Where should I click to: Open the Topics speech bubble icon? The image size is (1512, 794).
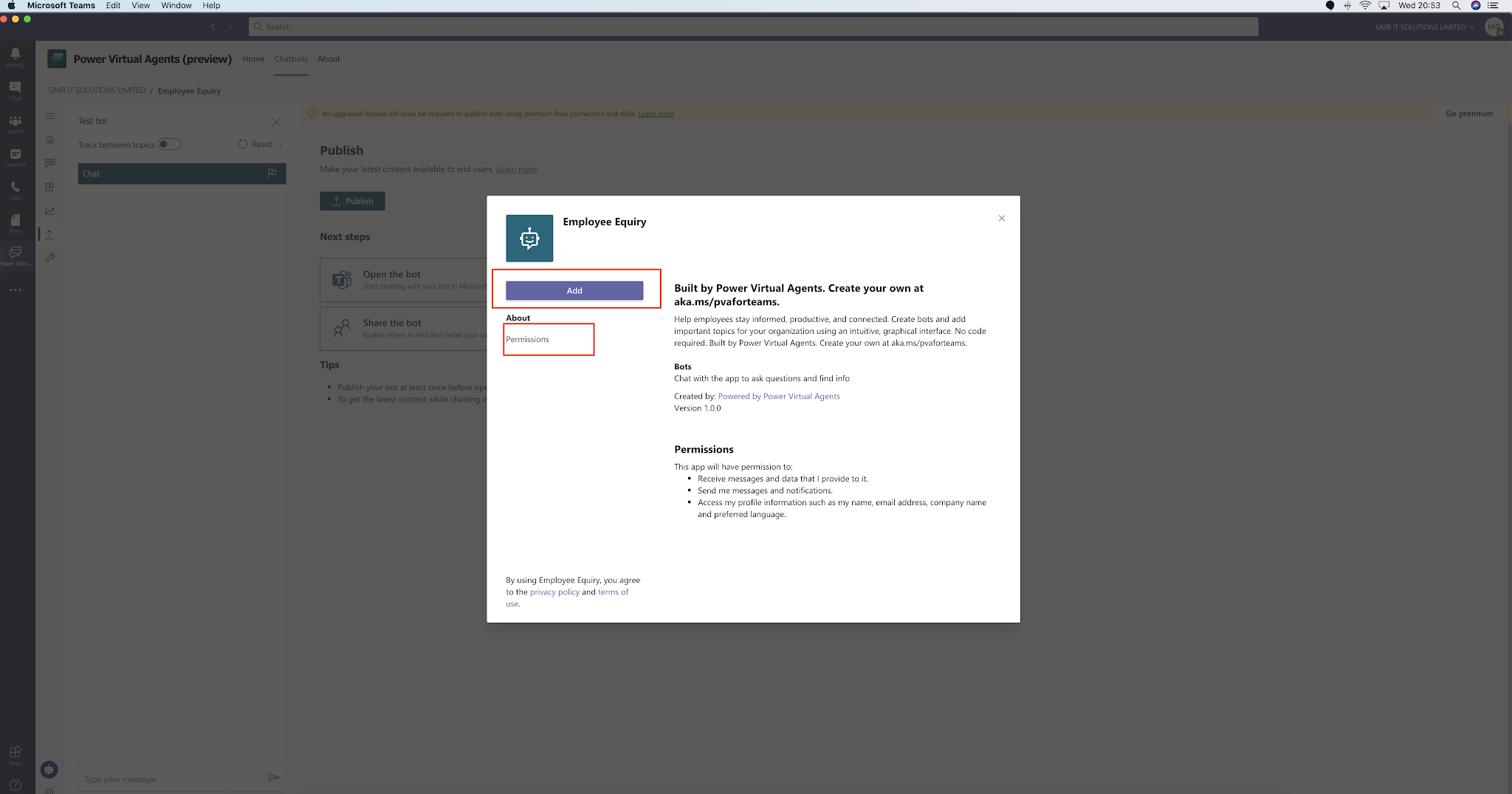[49, 163]
